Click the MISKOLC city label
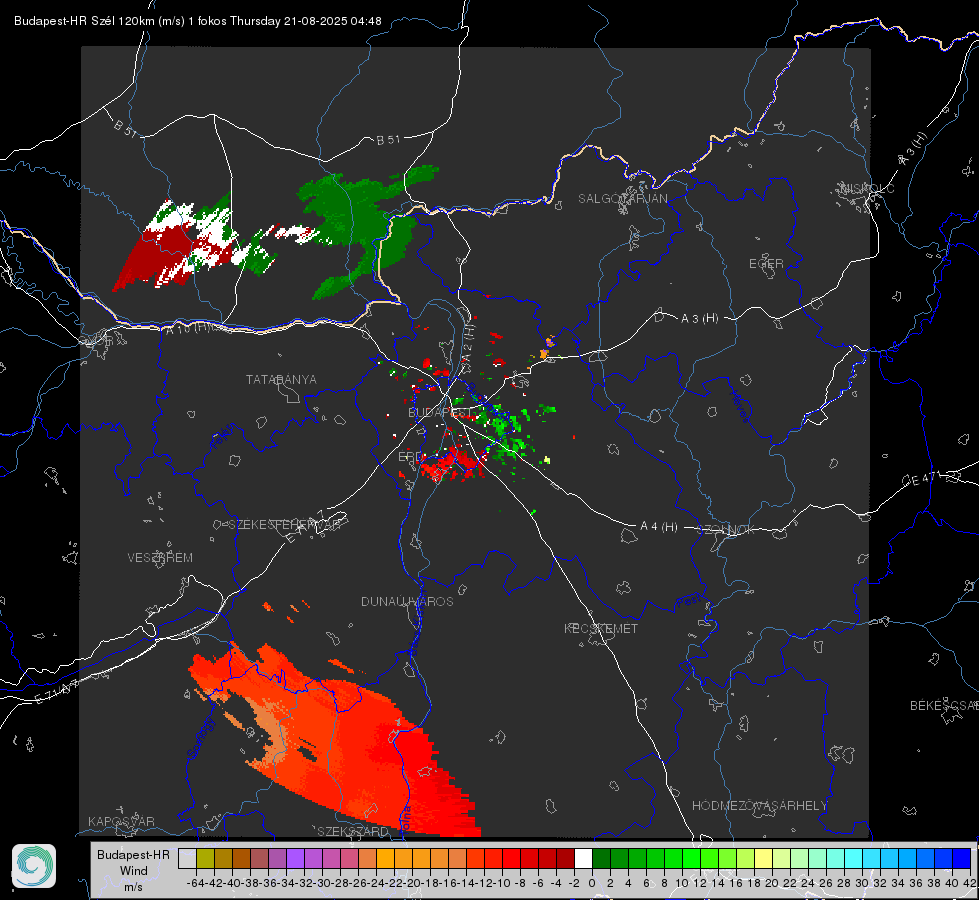Screen dimensions: 979x900 868,189
